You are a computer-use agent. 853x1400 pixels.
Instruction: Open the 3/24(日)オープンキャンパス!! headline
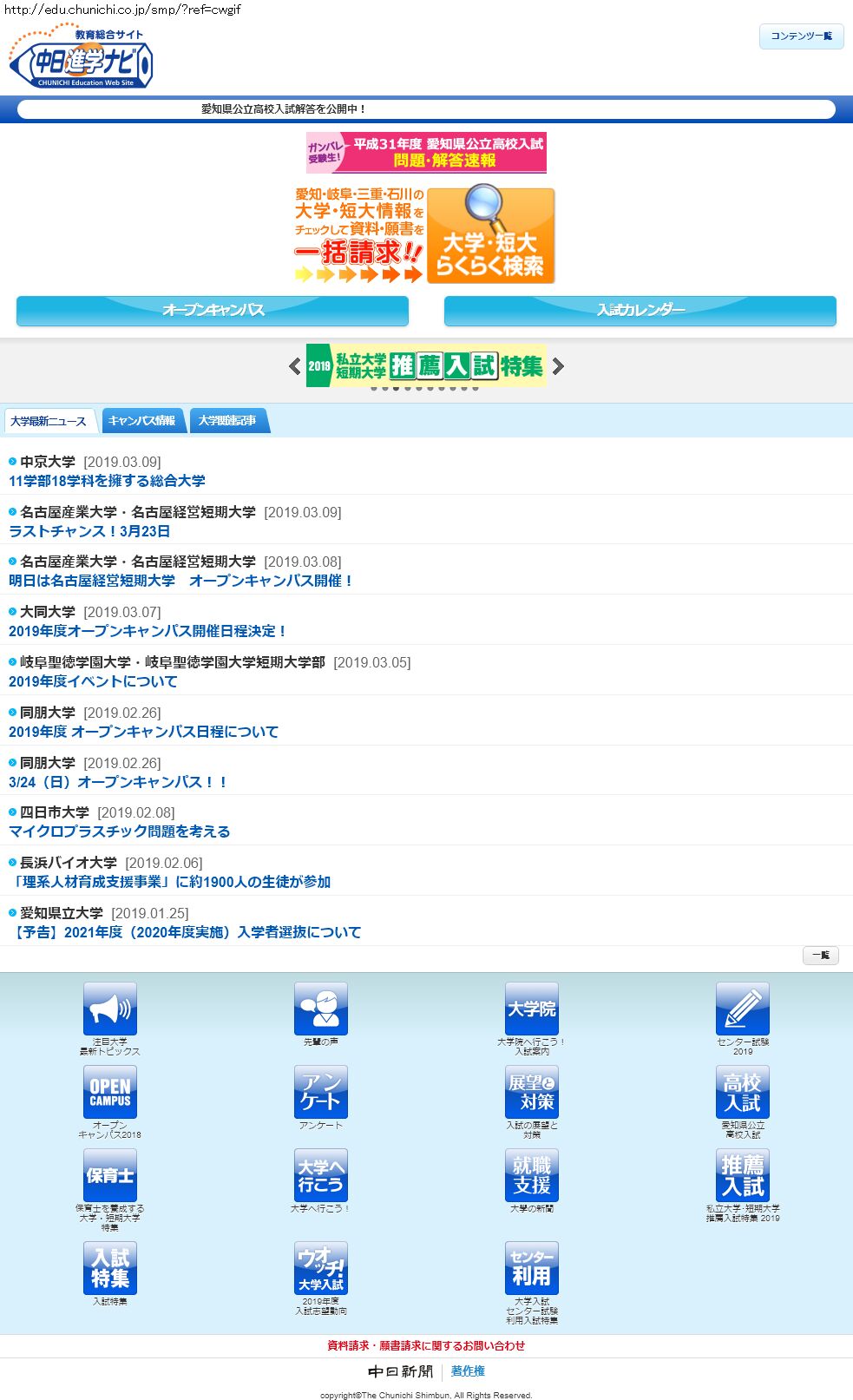[x=118, y=782]
